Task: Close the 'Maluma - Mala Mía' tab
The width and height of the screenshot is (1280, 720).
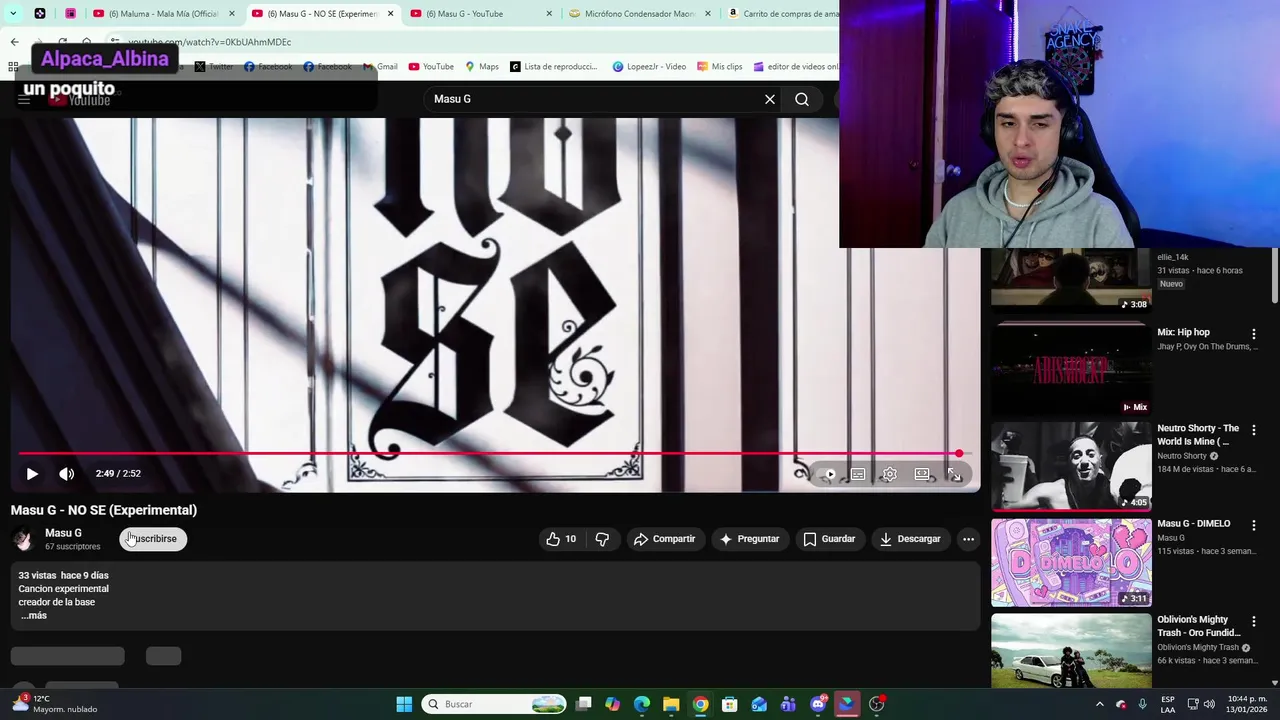Action: click(x=232, y=14)
